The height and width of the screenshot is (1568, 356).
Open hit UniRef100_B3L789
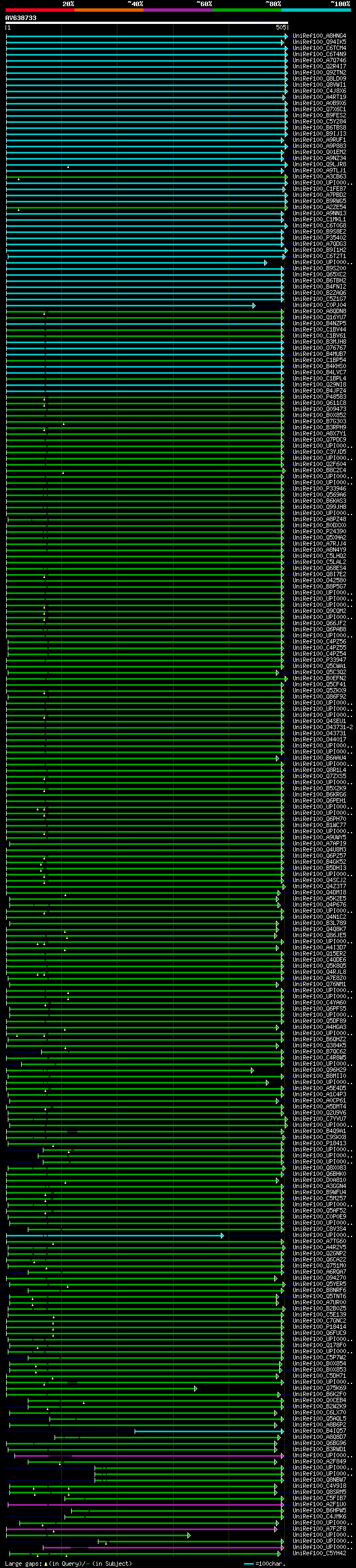click(x=319, y=923)
